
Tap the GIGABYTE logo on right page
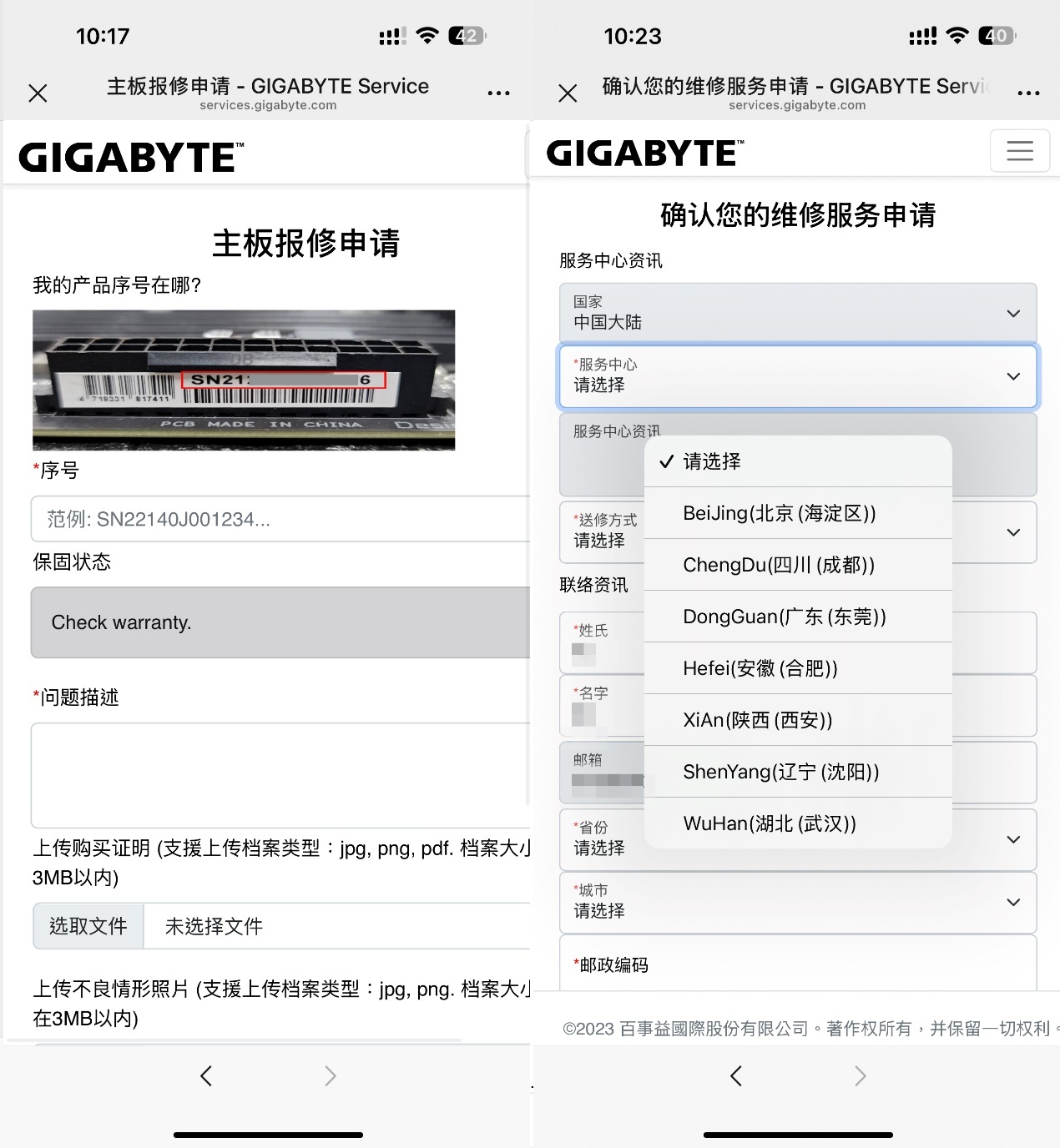coord(644,153)
